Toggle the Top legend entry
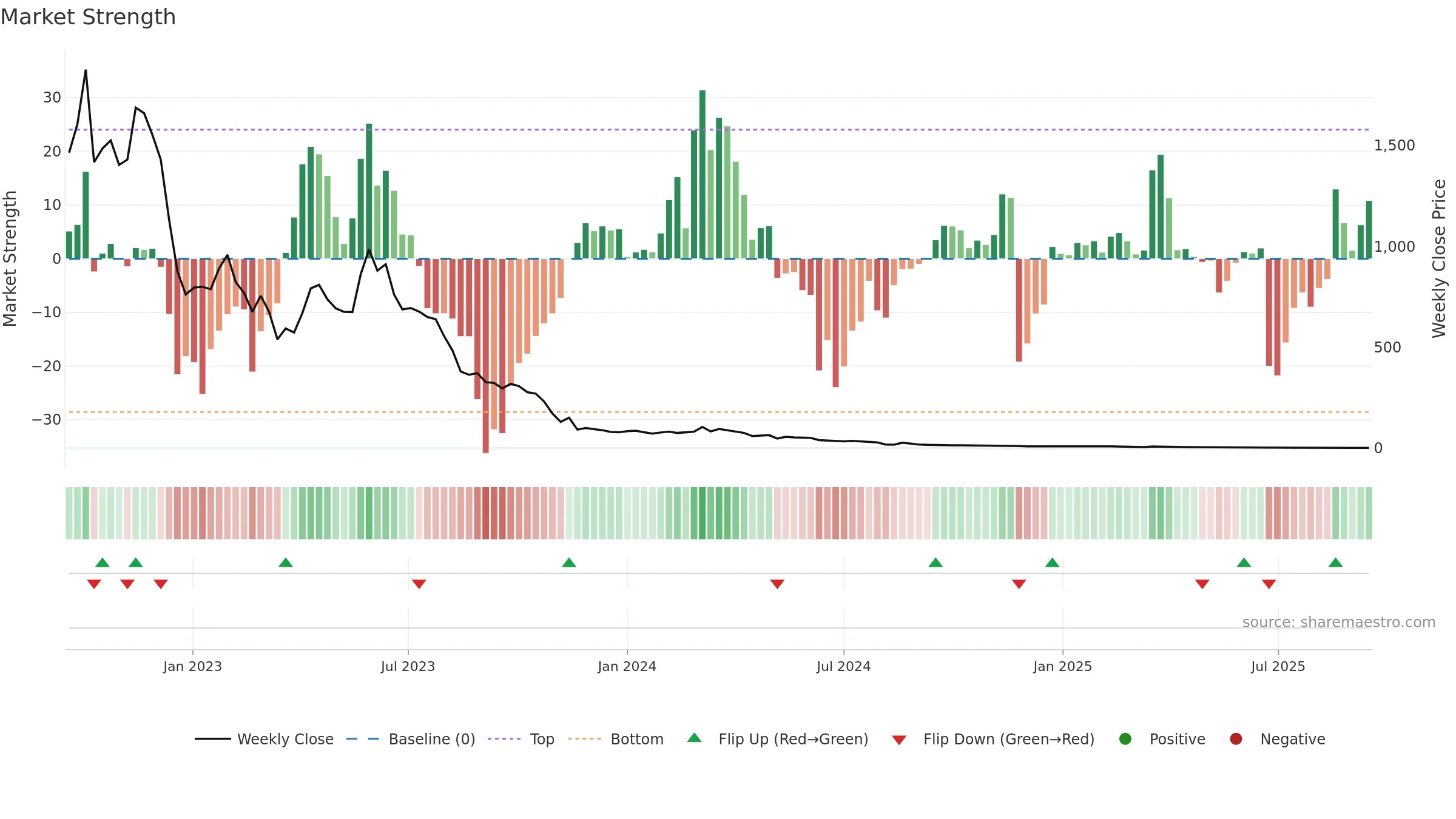Viewport: 1456px width, 819px height. click(521, 739)
